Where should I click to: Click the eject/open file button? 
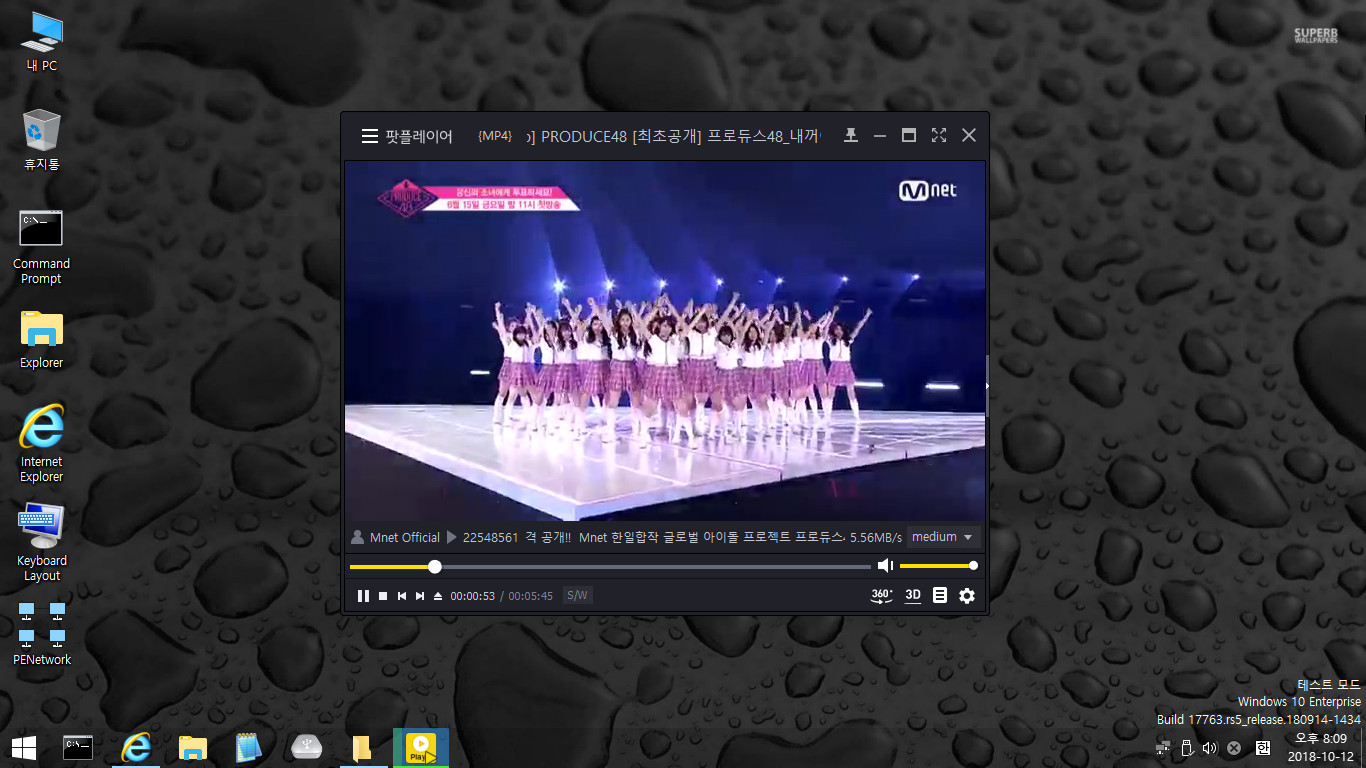coord(438,596)
